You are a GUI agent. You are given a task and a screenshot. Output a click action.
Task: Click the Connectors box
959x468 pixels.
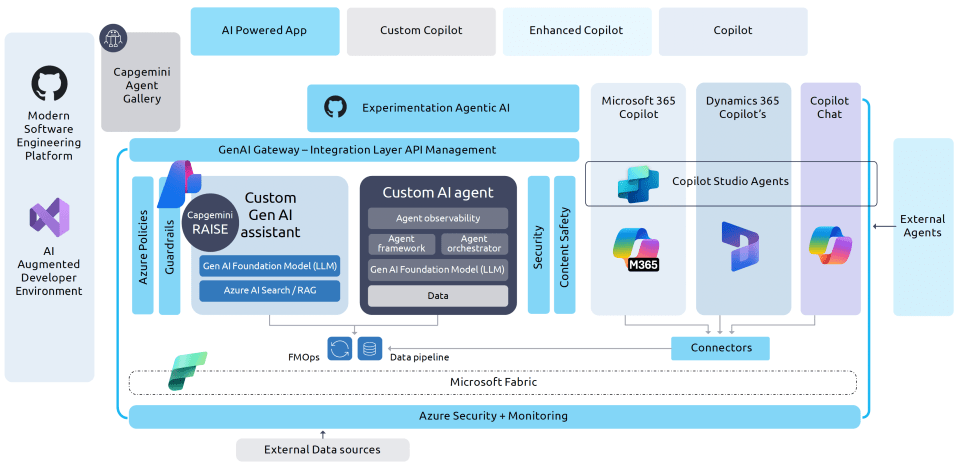720,348
